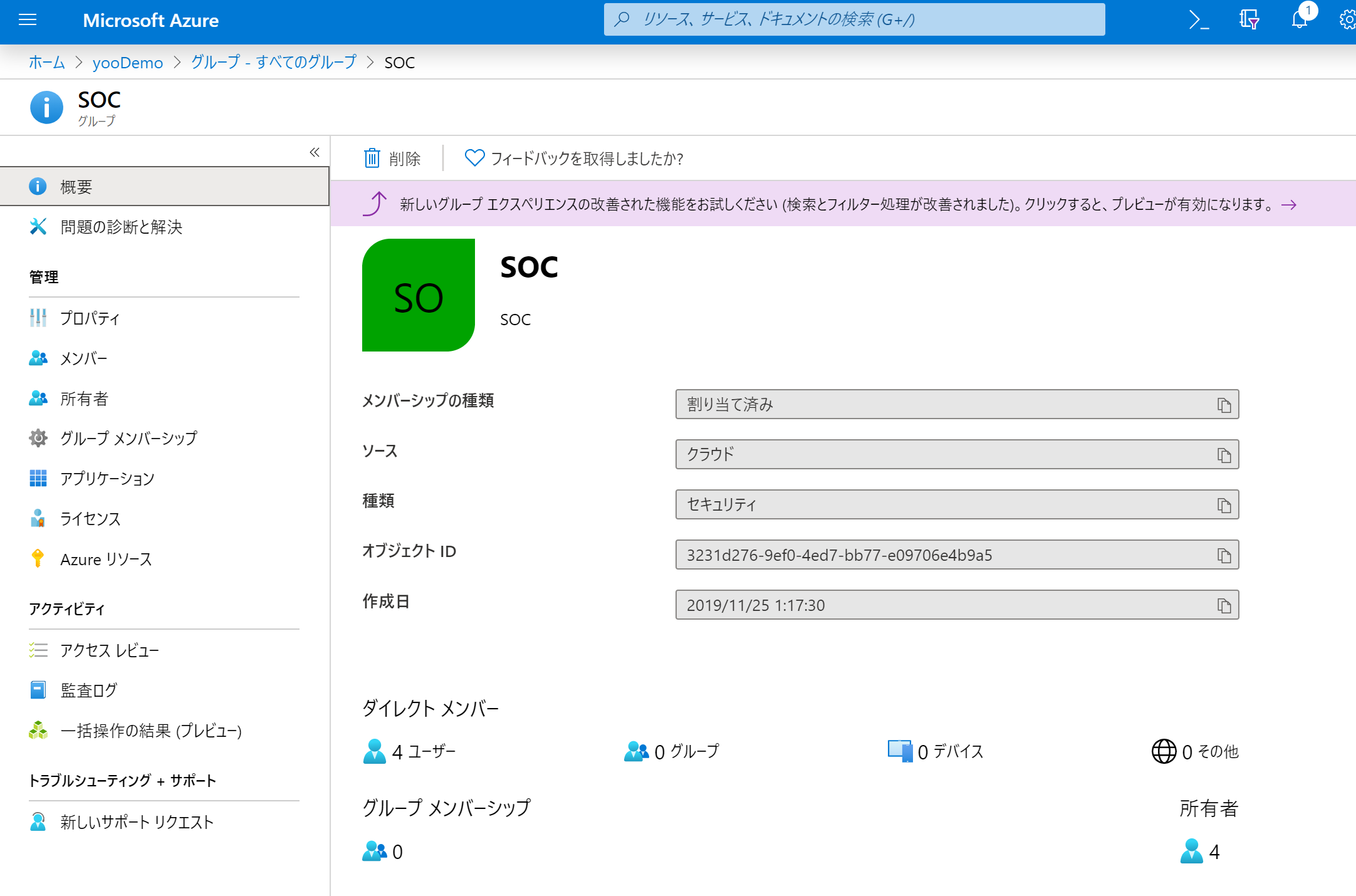
Task: Open the Cloud Shell terminal icon
Action: click(1198, 19)
